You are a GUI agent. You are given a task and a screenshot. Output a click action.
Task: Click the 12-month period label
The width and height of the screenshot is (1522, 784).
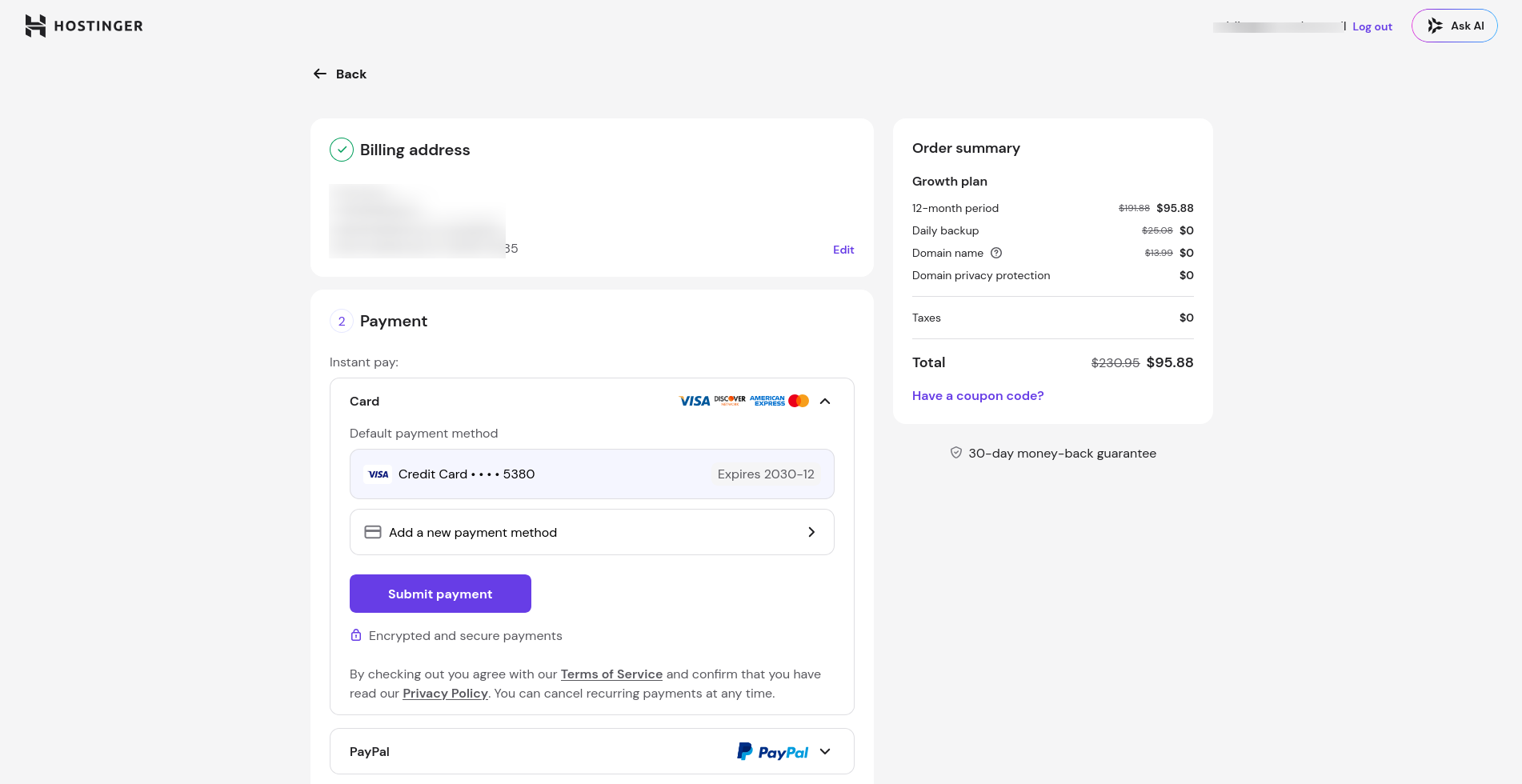click(x=955, y=208)
